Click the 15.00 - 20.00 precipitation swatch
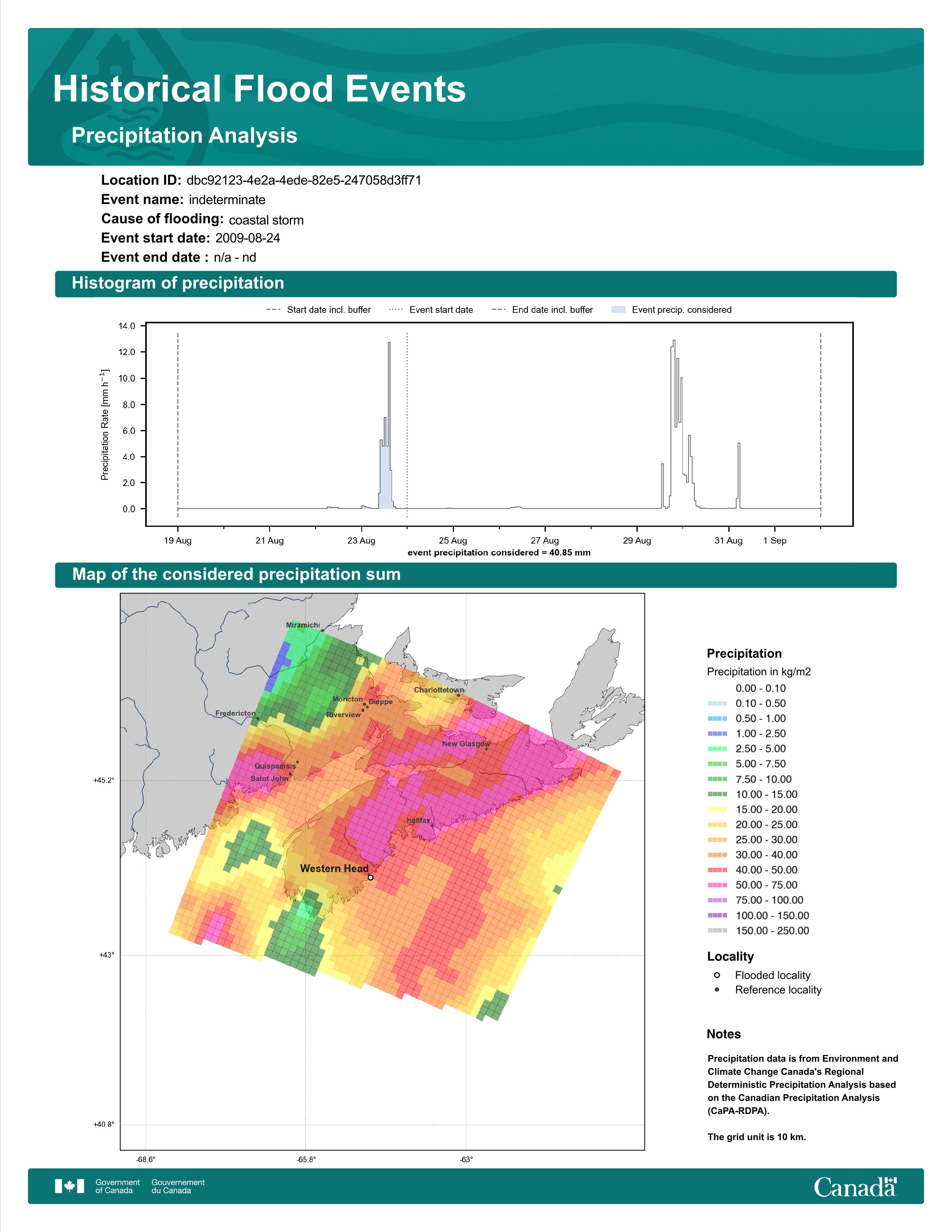The width and height of the screenshot is (952, 1232). click(718, 809)
